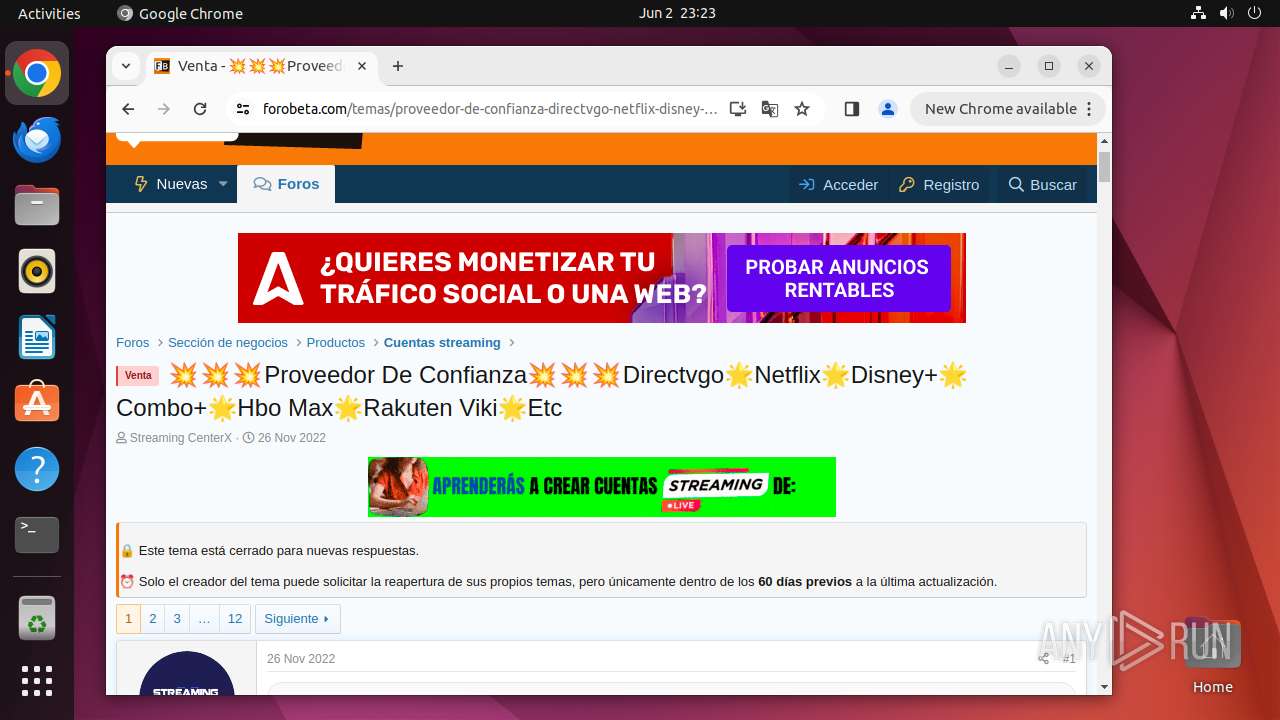
Task: Click the page vertical scrollbar thumb
Action: point(1104,166)
